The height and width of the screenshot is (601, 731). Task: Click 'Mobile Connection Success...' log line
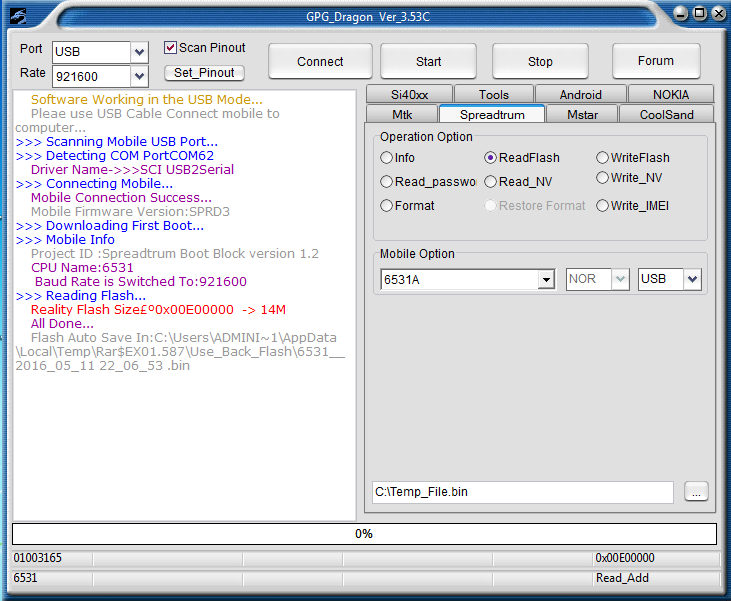coord(121,198)
